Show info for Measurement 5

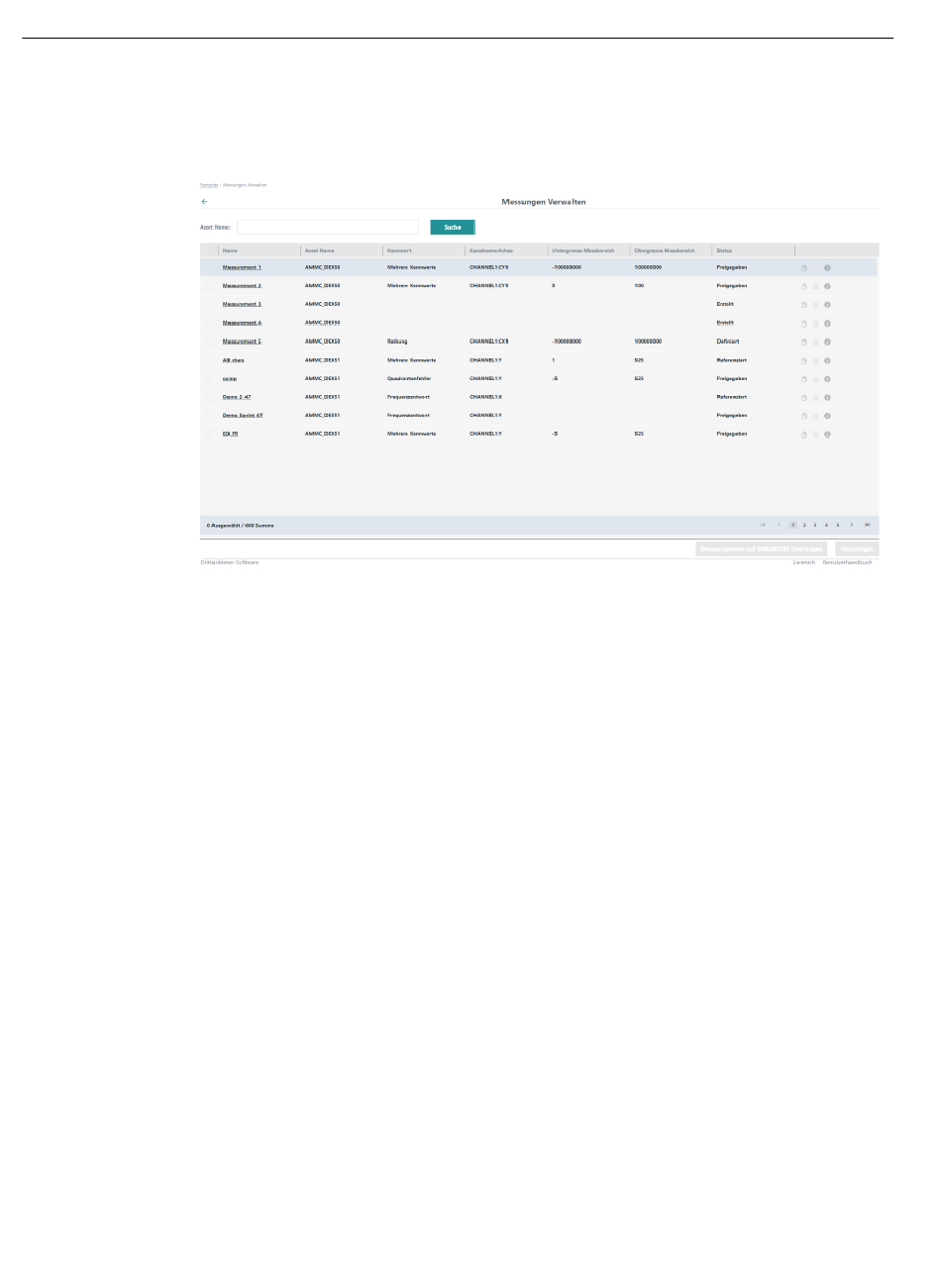(x=827, y=342)
